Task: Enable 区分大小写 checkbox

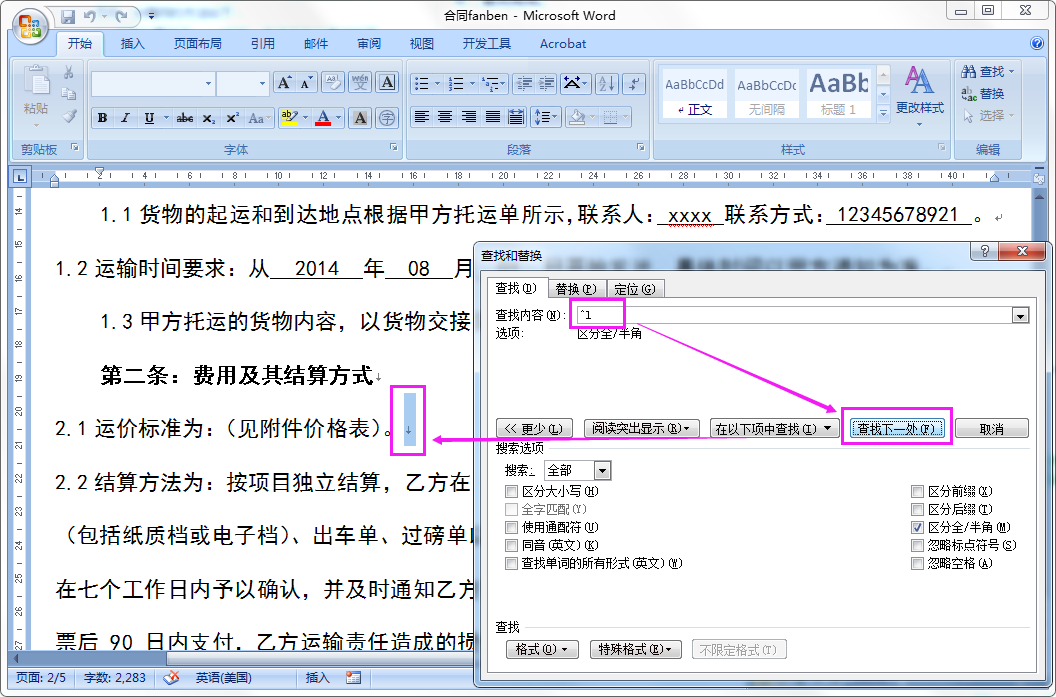Action: (x=511, y=492)
